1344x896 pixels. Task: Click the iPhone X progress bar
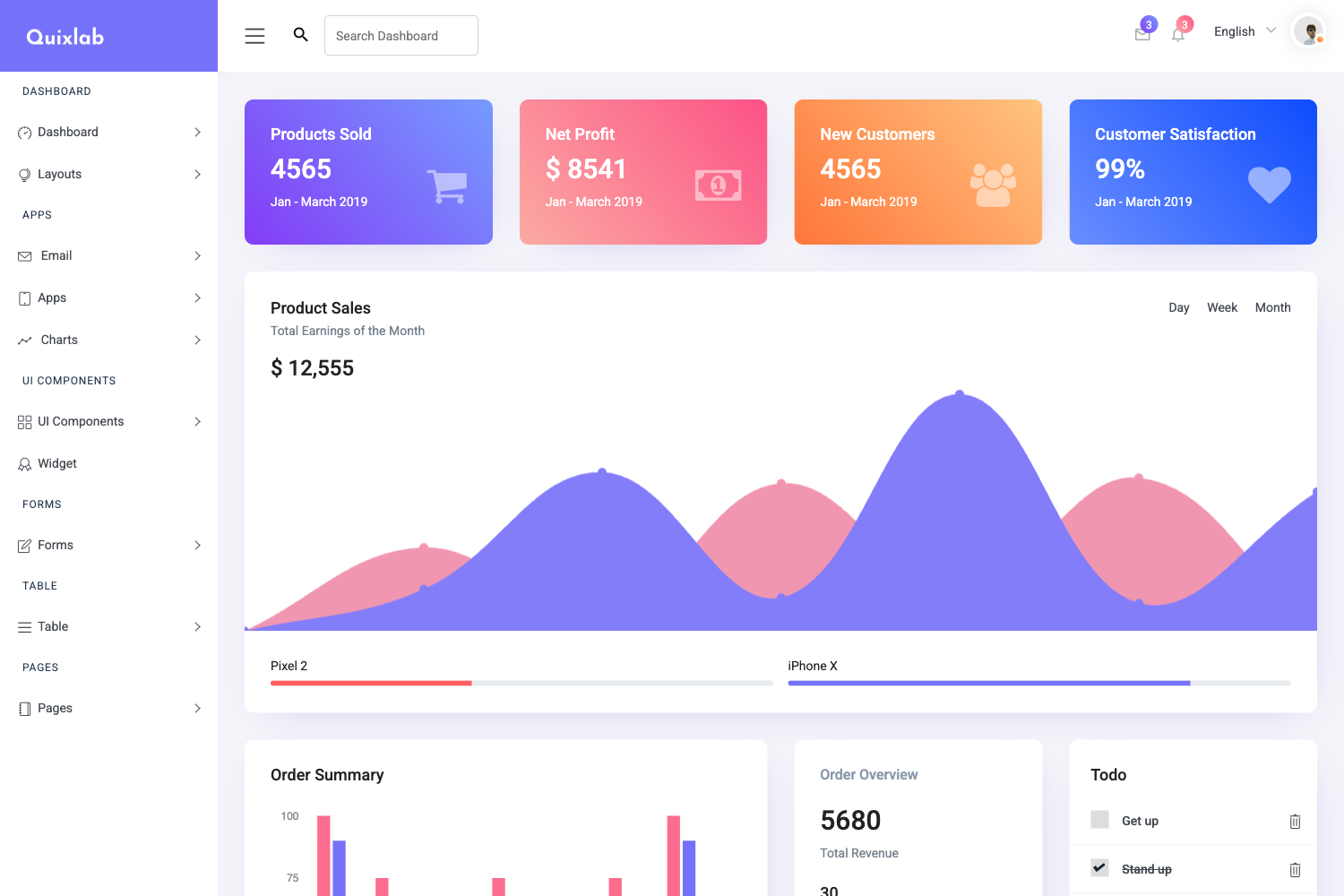click(x=1039, y=683)
